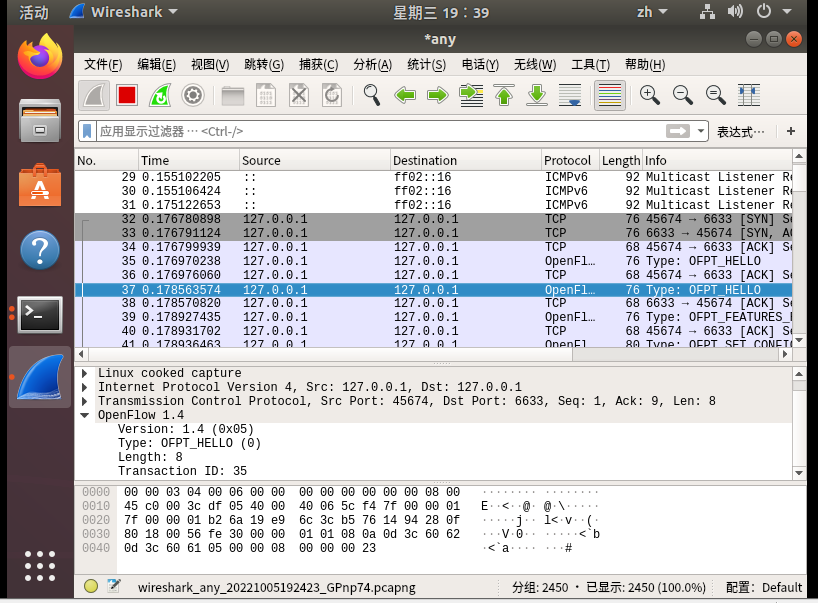Restart the current capture
The height and width of the screenshot is (603, 818).
(160, 95)
